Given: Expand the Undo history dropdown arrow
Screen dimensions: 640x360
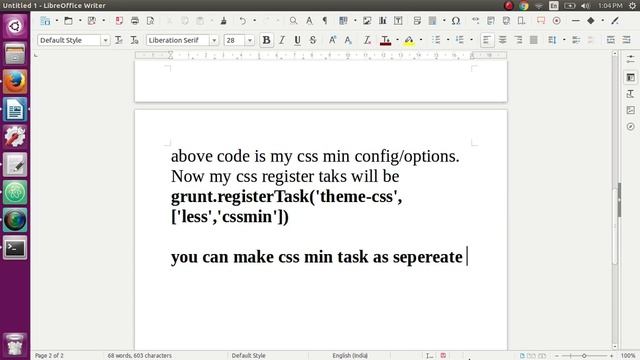Looking at the screenshot, I should point(254,21).
